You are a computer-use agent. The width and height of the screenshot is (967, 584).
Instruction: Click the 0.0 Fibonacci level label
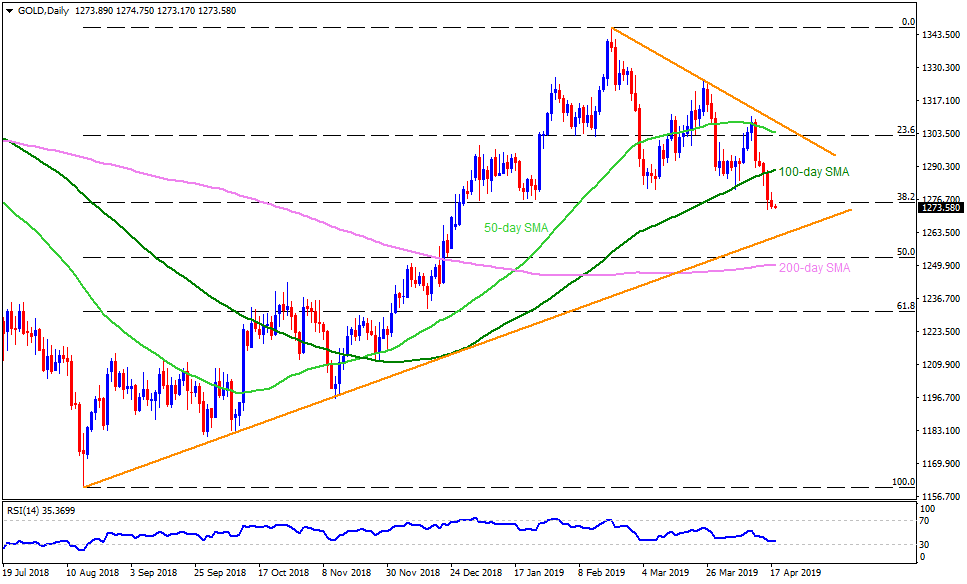pos(908,22)
